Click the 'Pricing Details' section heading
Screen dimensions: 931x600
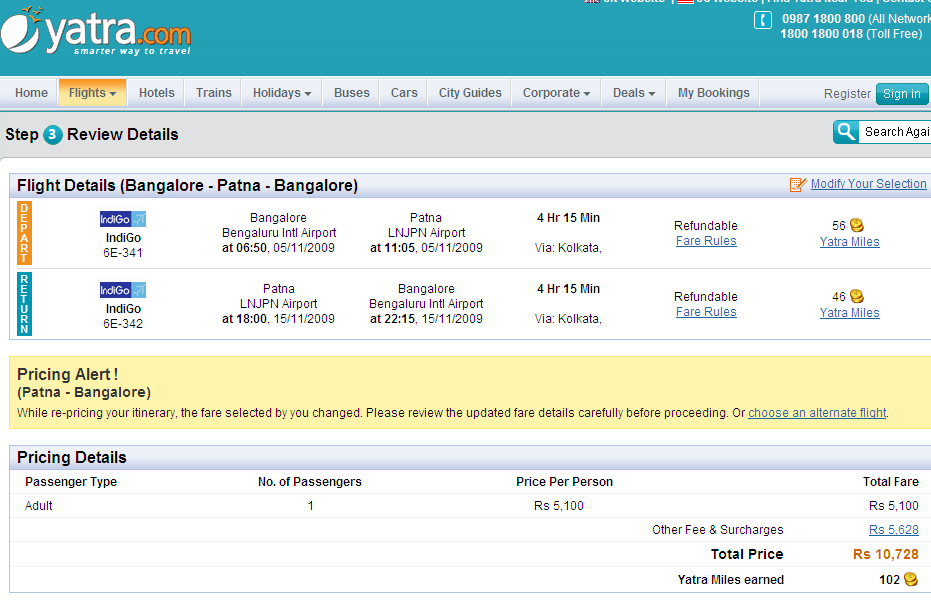(72, 458)
